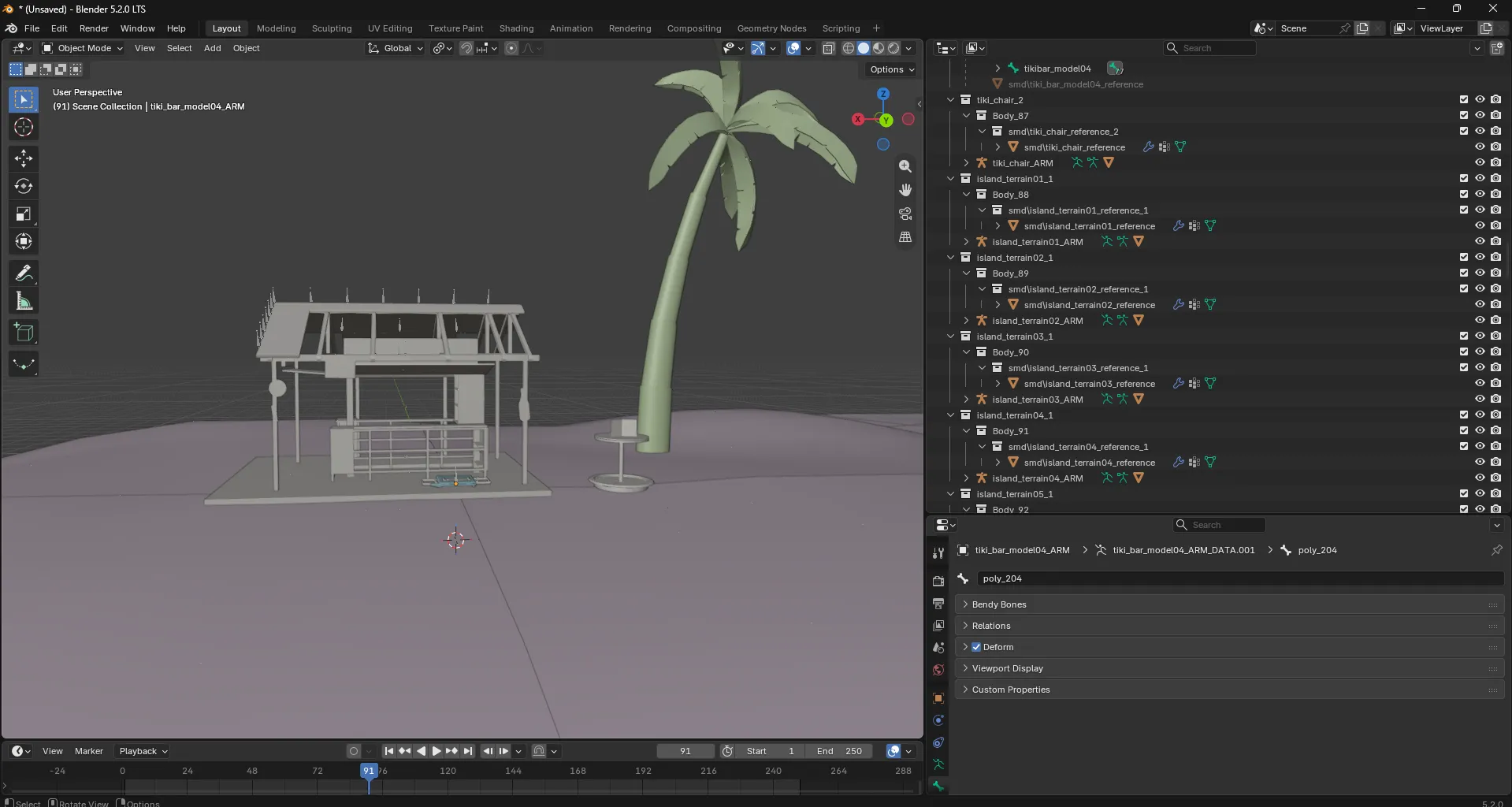Screen dimensions: 1512x807
Task: Switch to the Geometry Nodes workspace tab
Action: click(771, 28)
